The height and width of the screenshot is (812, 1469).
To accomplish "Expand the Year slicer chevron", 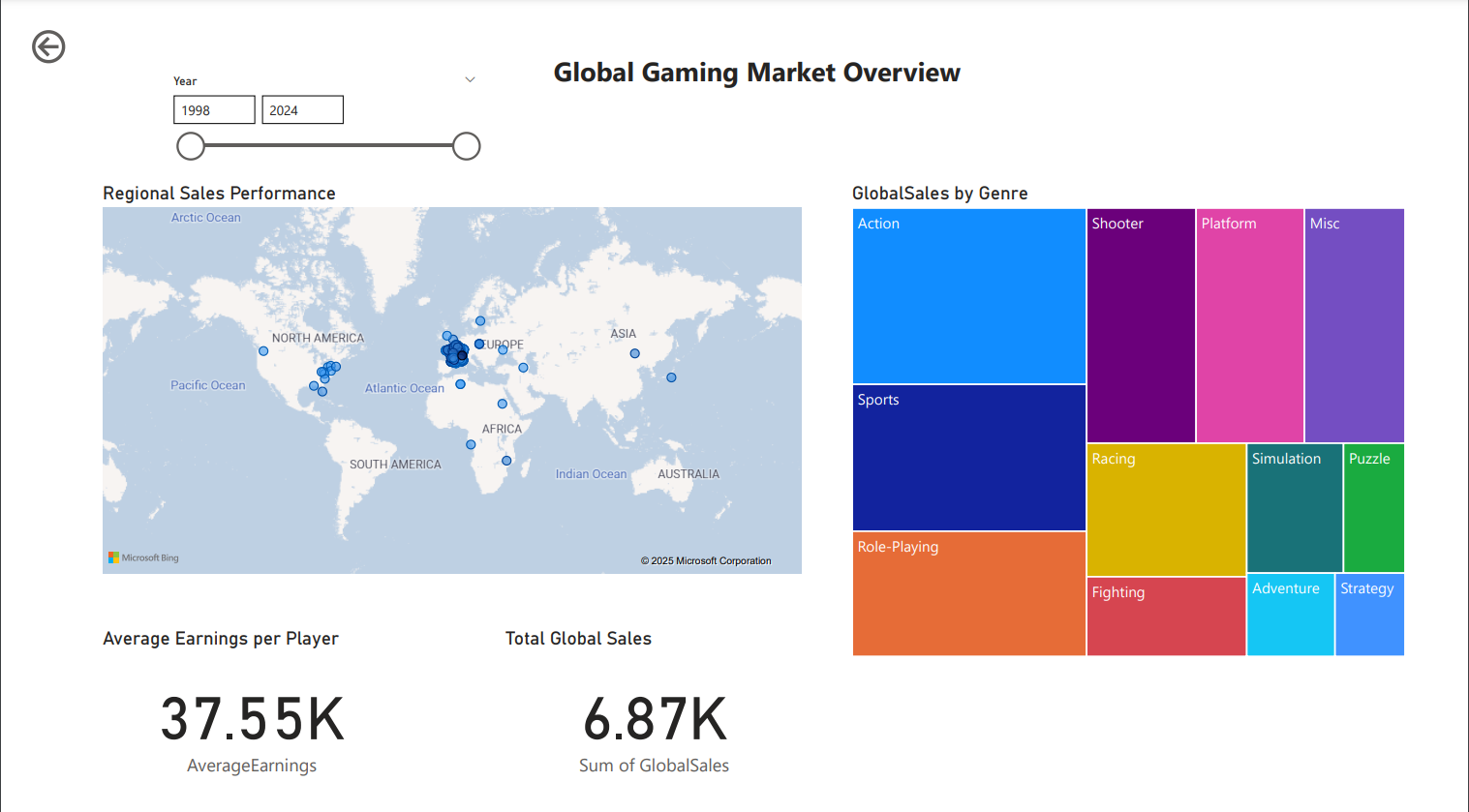I will (x=470, y=80).
